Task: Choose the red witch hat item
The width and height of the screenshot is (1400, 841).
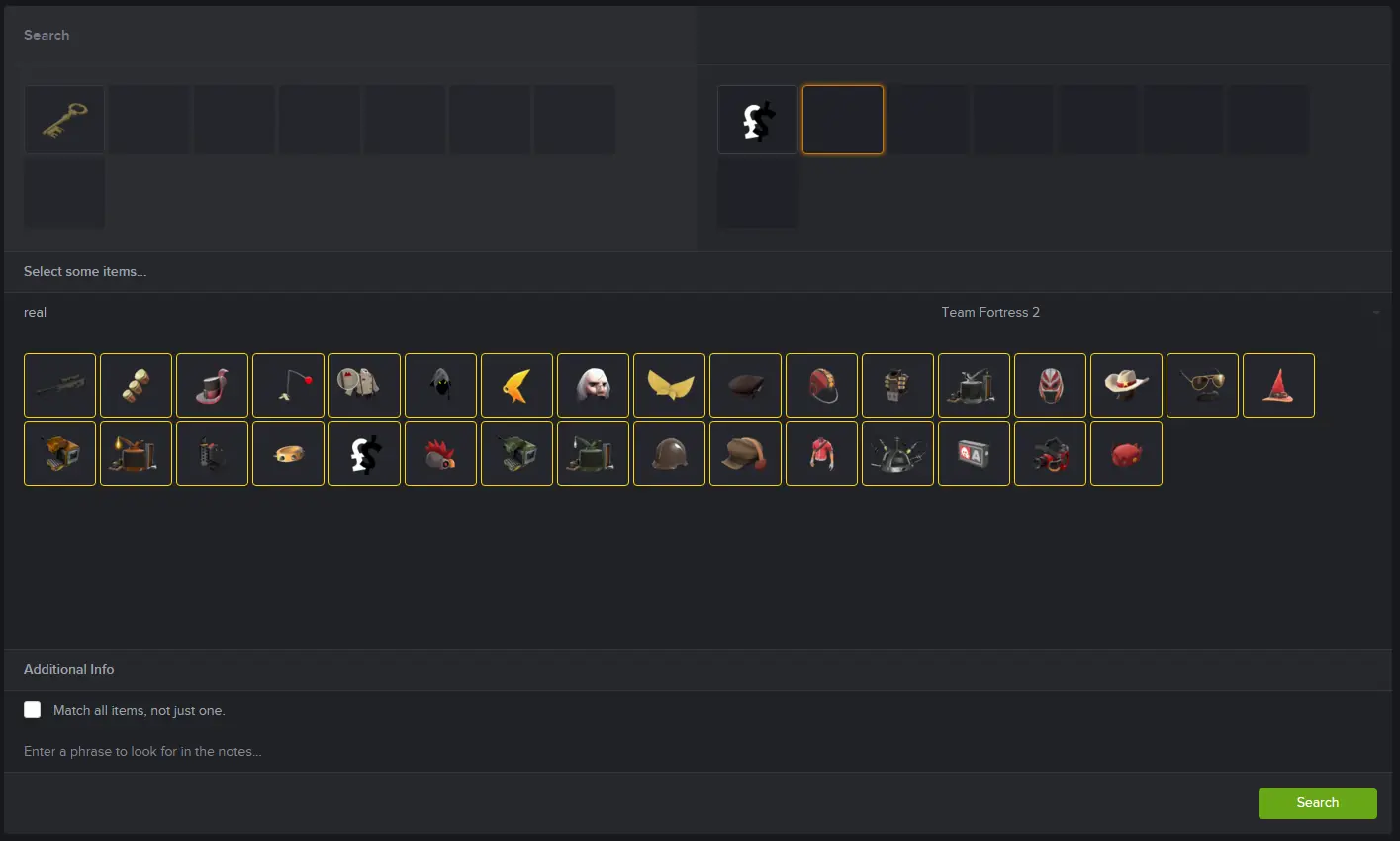Action: point(1279,385)
